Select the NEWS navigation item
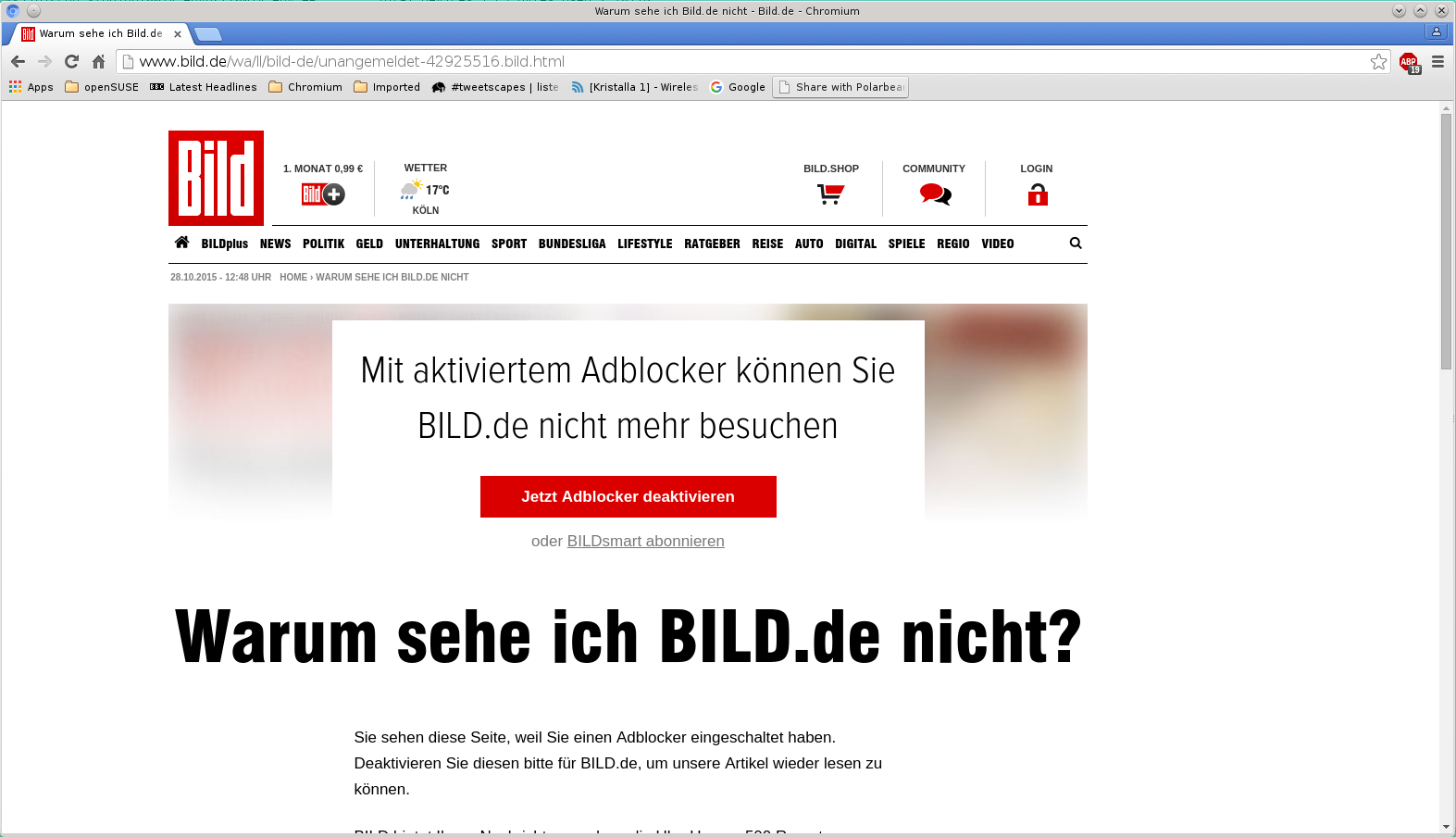The width and height of the screenshot is (1456, 837). [x=276, y=244]
